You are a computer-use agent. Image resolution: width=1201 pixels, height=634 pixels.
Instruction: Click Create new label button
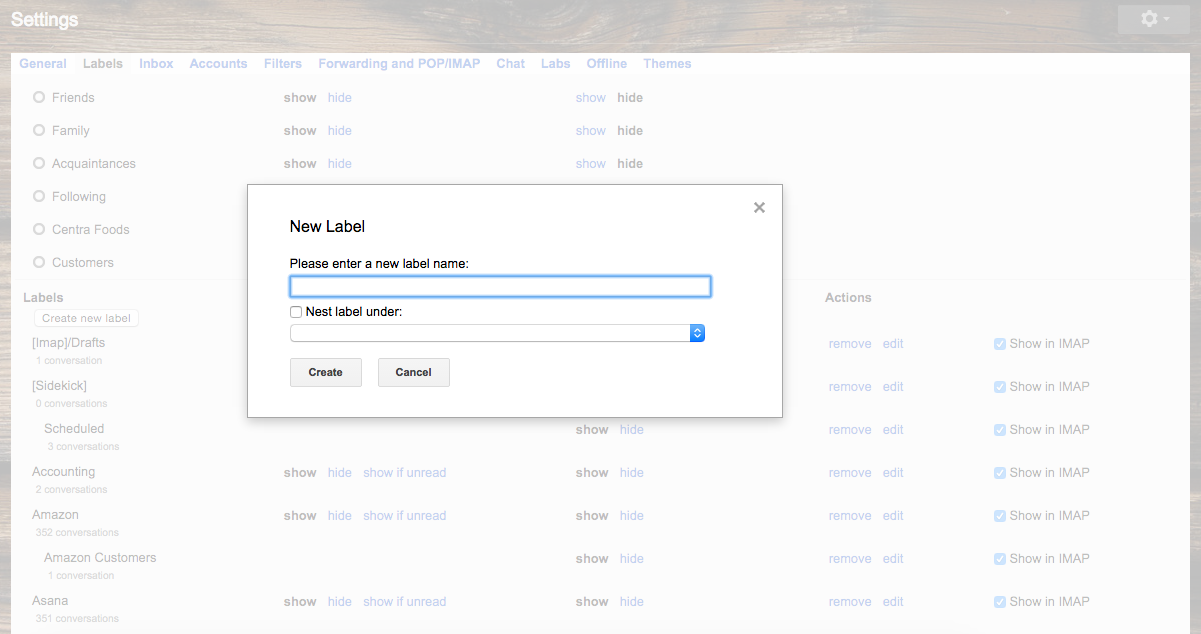86,318
